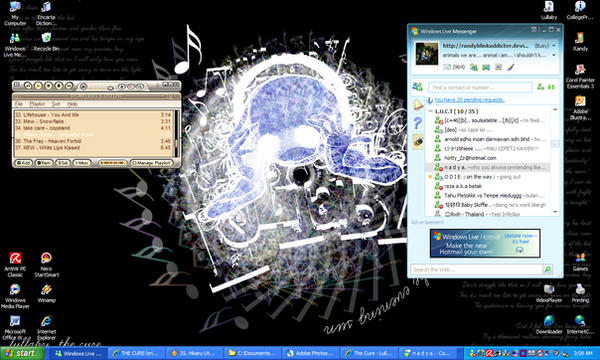The image size is (600, 360).
Task: Click Messenger contact list scroll down arrow
Action: pyautogui.click(x=555, y=212)
